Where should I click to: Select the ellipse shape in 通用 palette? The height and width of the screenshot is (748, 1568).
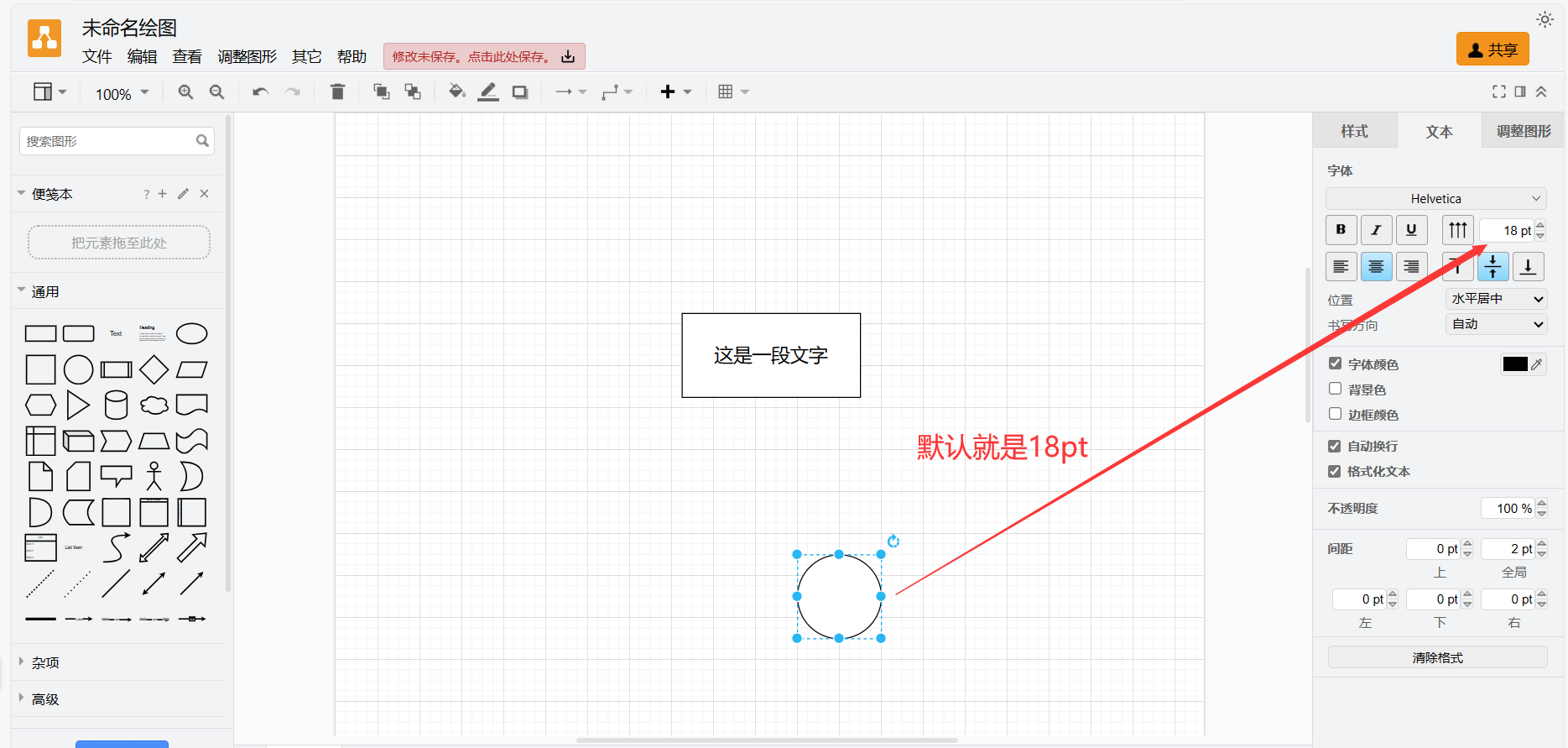(x=191, y=333)
